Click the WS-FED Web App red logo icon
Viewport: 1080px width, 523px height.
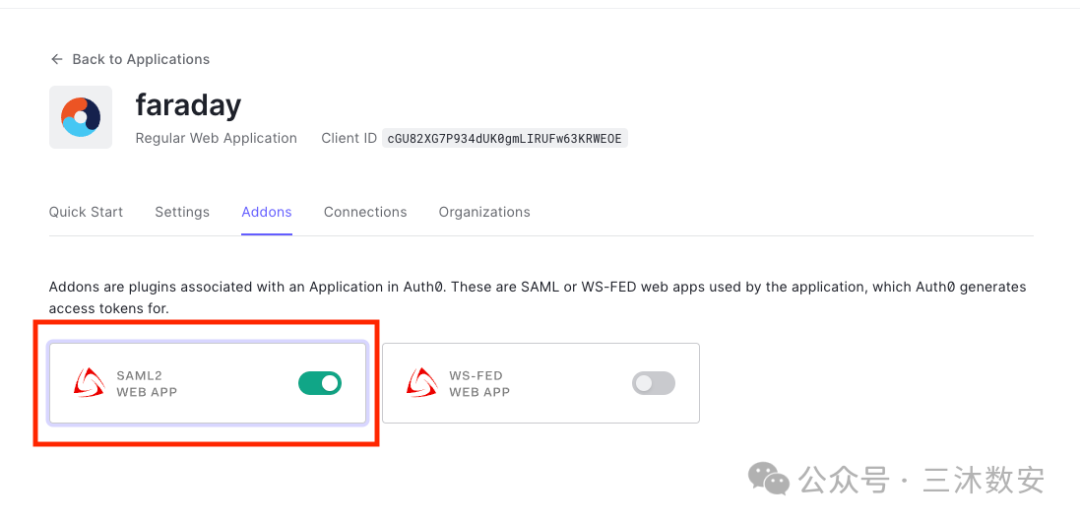(422, 383)
